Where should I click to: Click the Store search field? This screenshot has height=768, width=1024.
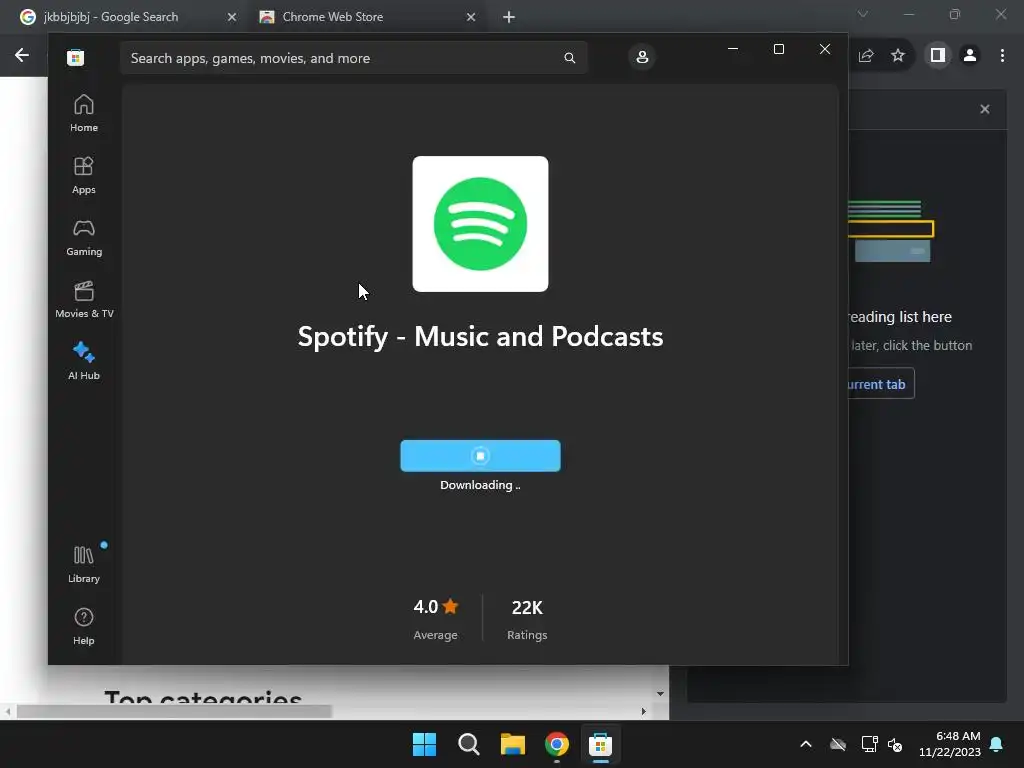tap(353, 58)
